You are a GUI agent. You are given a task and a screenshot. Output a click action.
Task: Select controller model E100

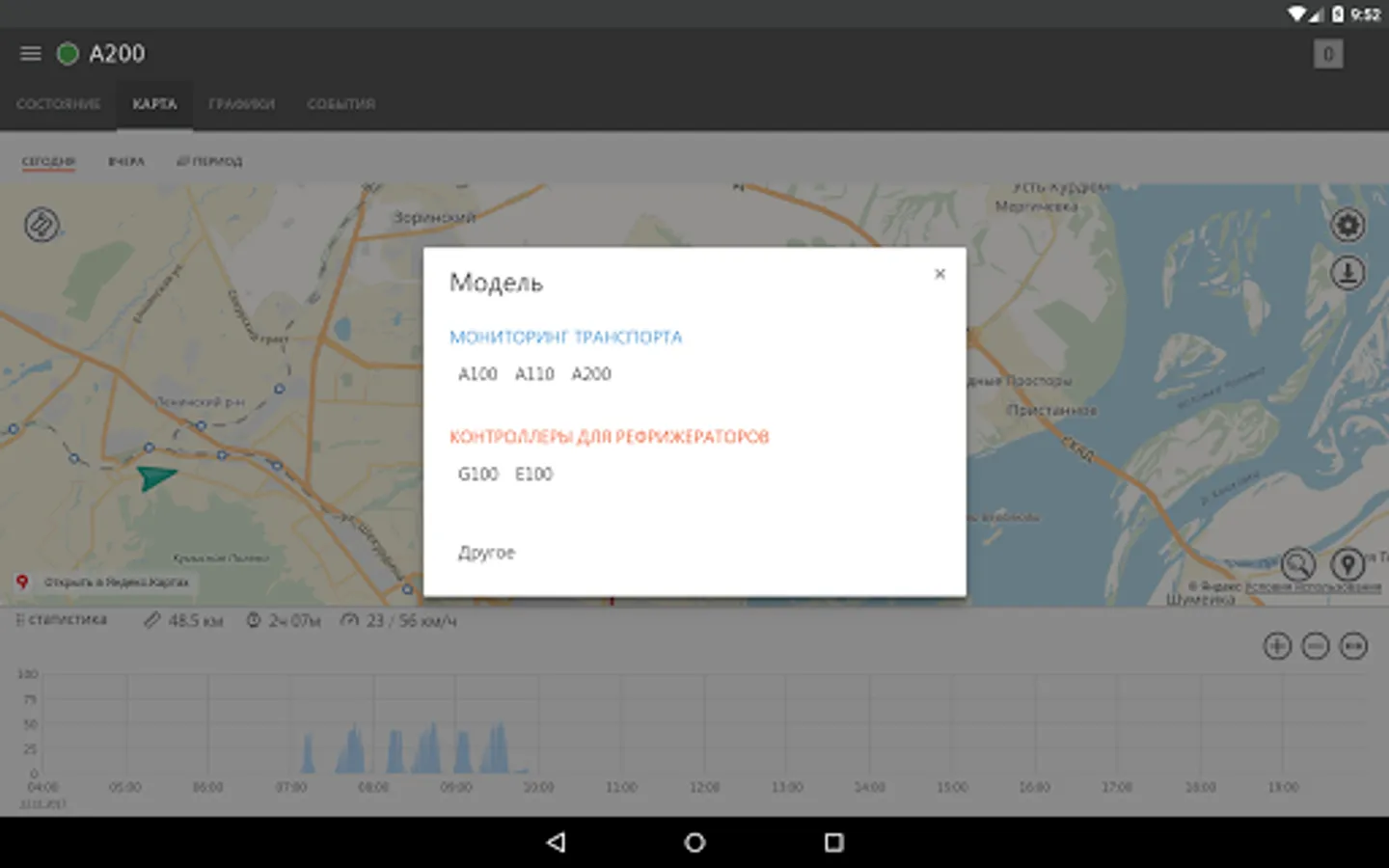coord(533,475)
